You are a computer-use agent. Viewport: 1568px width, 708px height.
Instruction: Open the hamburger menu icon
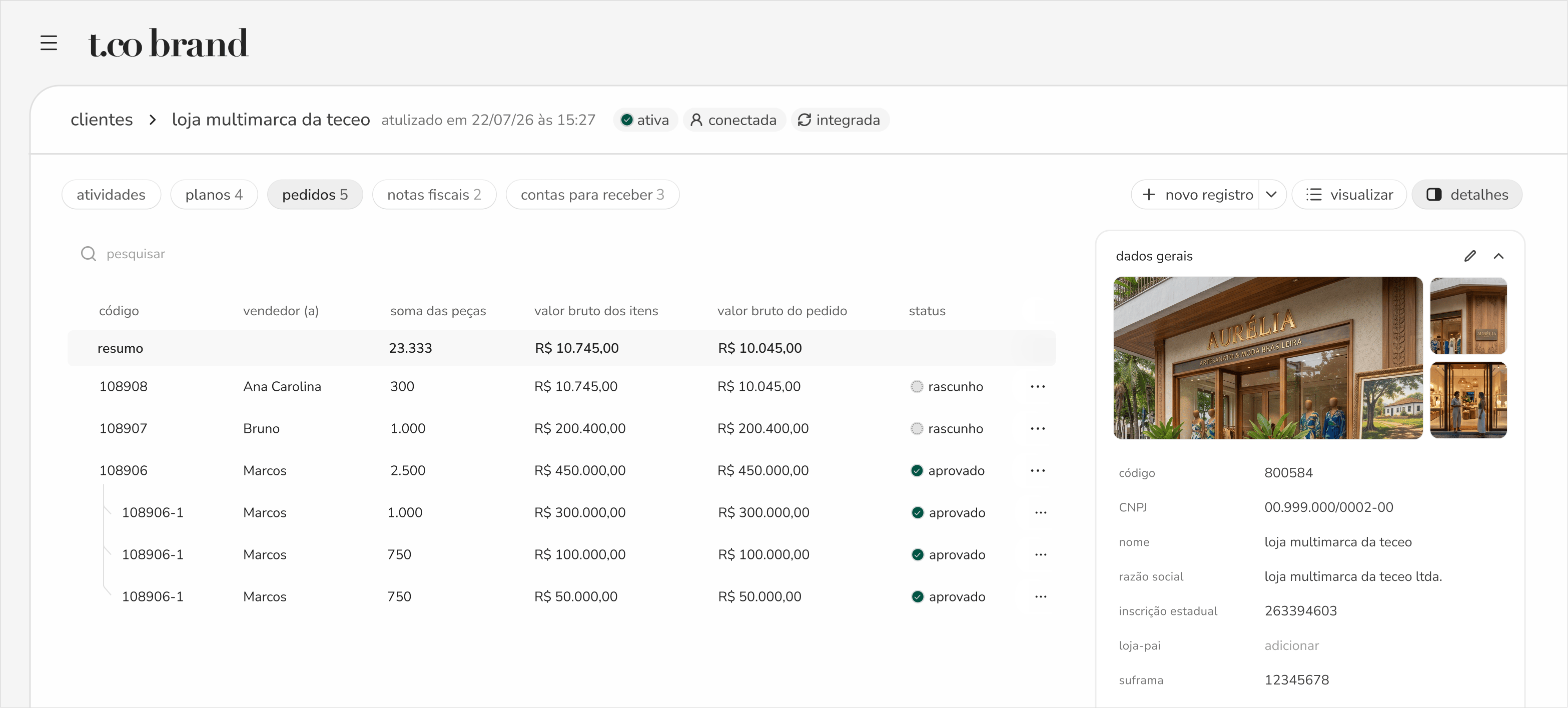49,43
